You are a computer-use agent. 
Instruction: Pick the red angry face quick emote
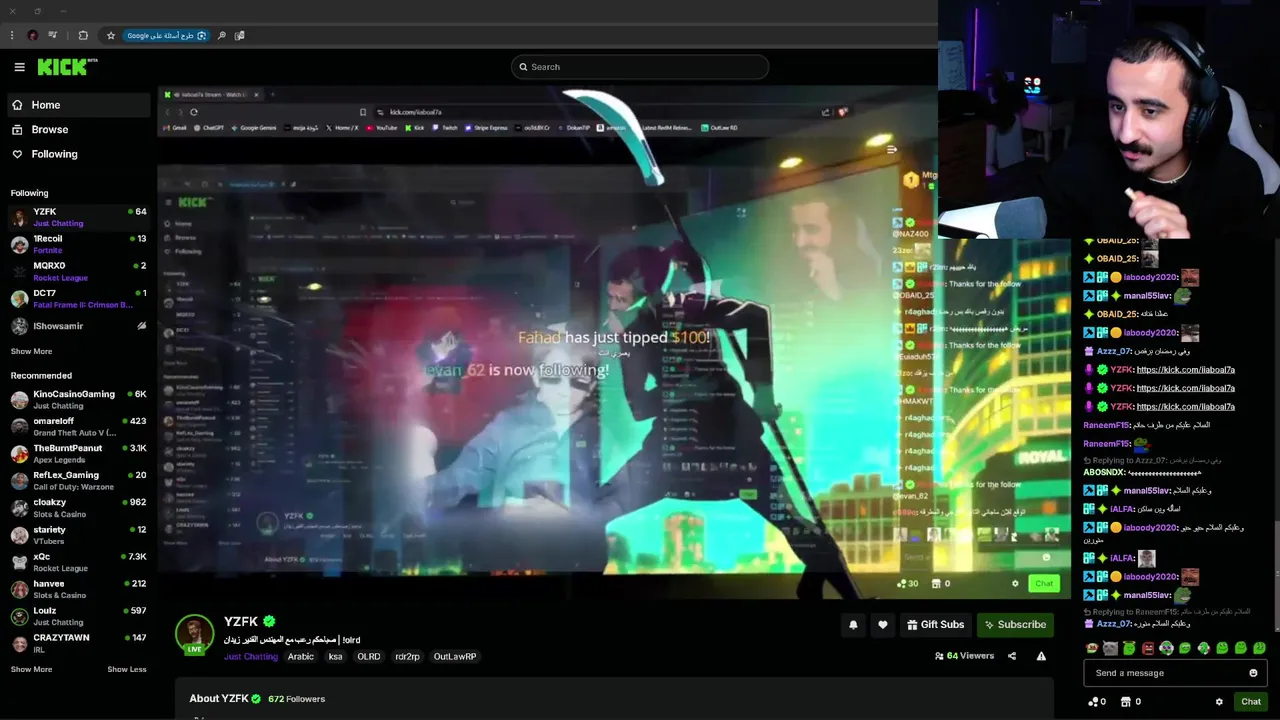click(x=1148, y=648)
